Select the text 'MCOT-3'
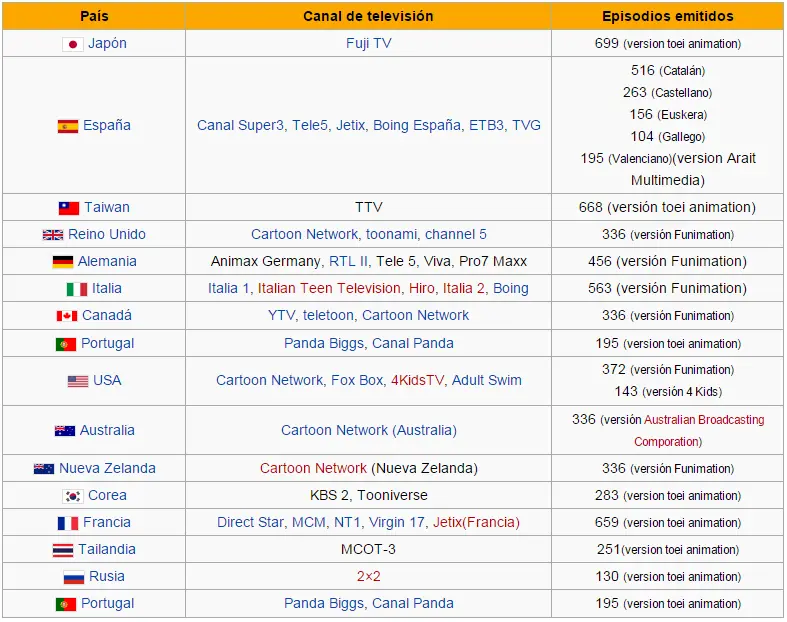Screen dimensions: 787x622 (x=368, y=550)
